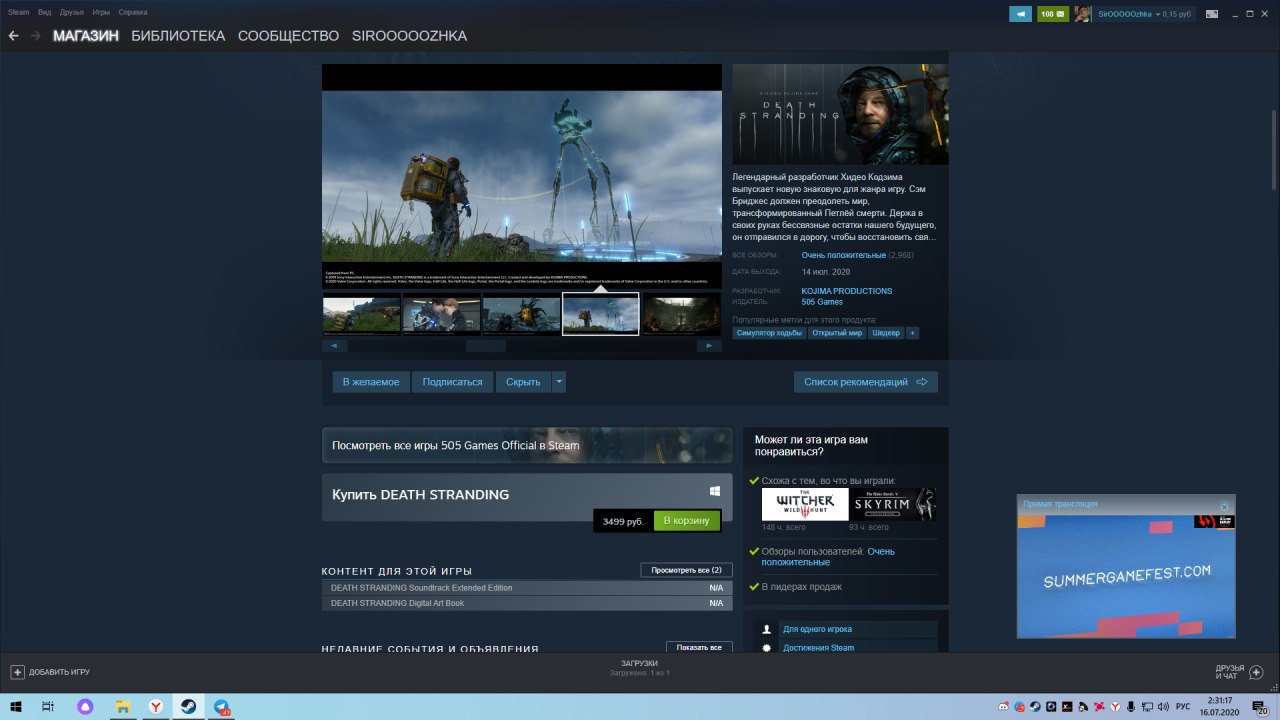Switch to МАГАЗИН tab
Screen dimensions: 1280x720
[86, 36]
